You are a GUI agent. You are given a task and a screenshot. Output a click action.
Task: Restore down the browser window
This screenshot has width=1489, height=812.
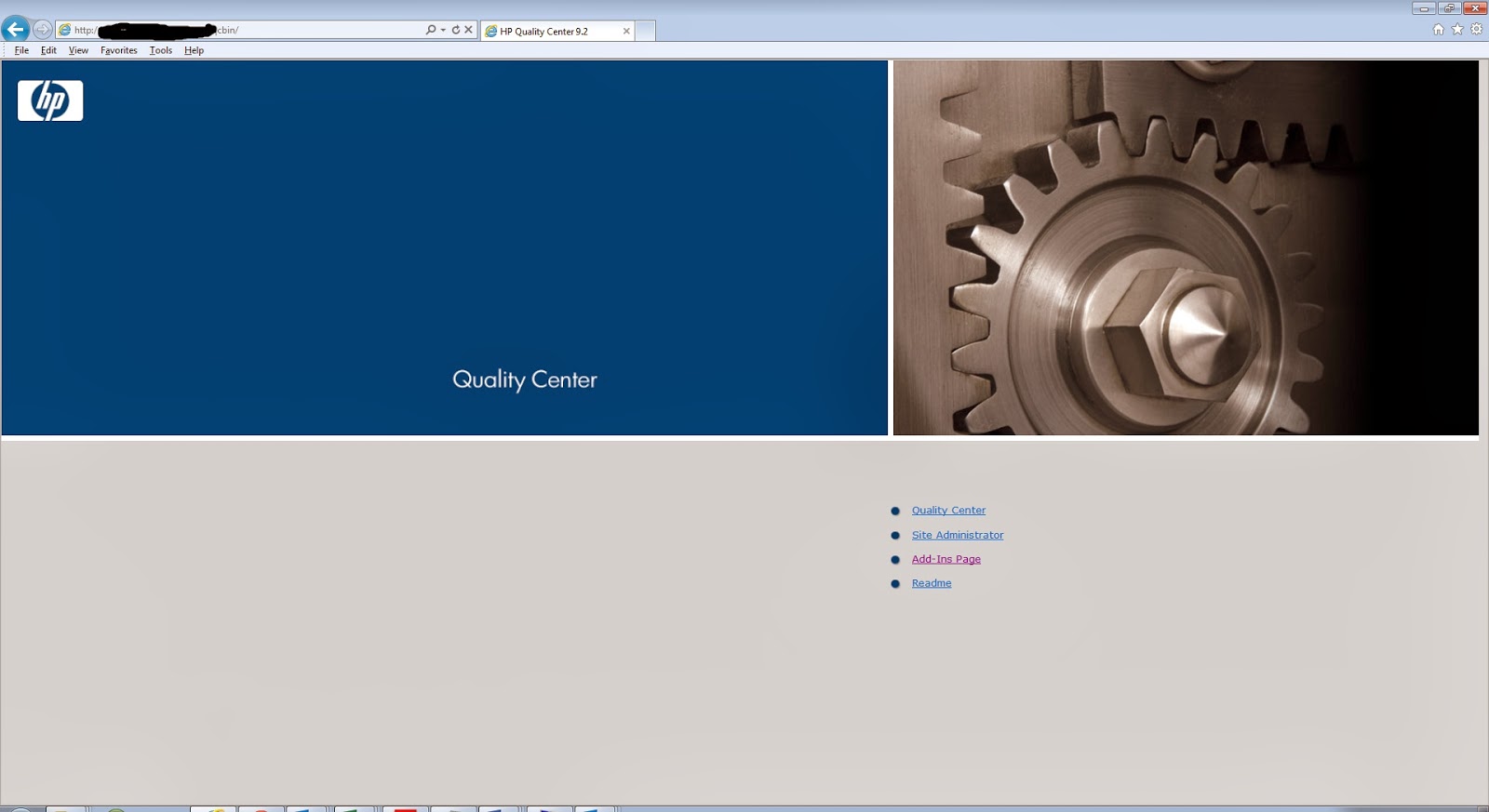pyautogui.click(x=1449, y=8)
